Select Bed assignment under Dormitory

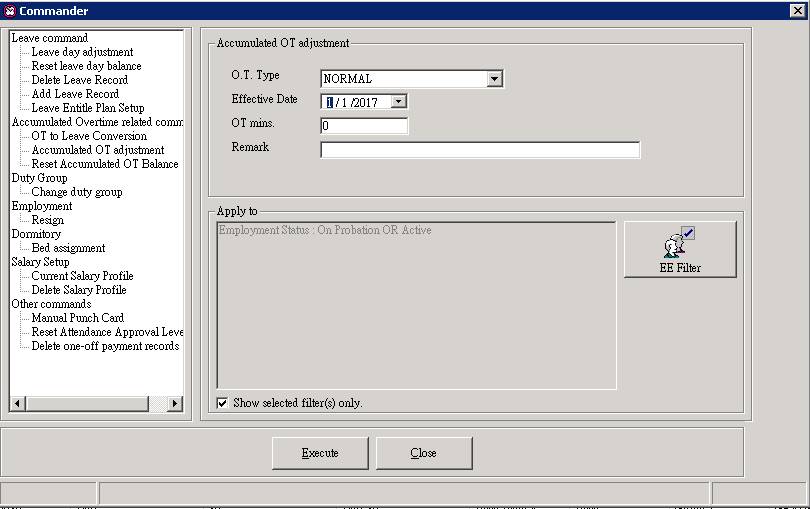68,248
